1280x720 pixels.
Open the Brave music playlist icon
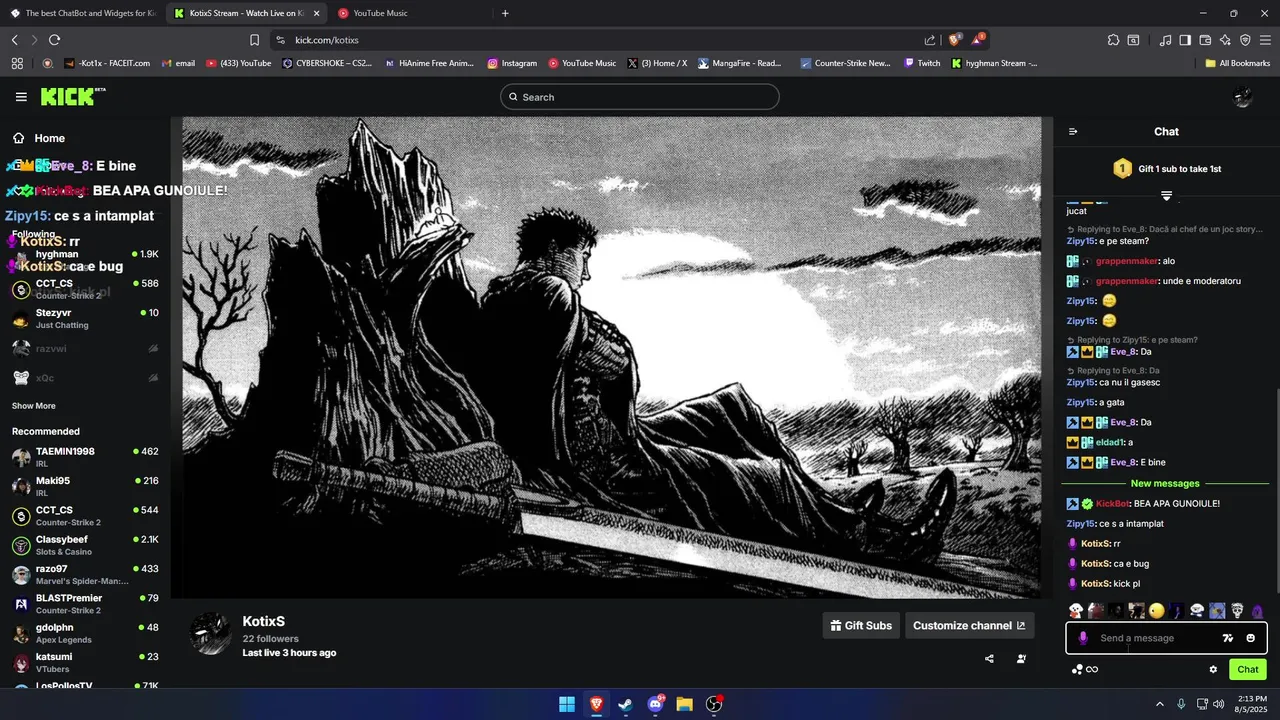pyautogui.click(x=1165, y=40)
